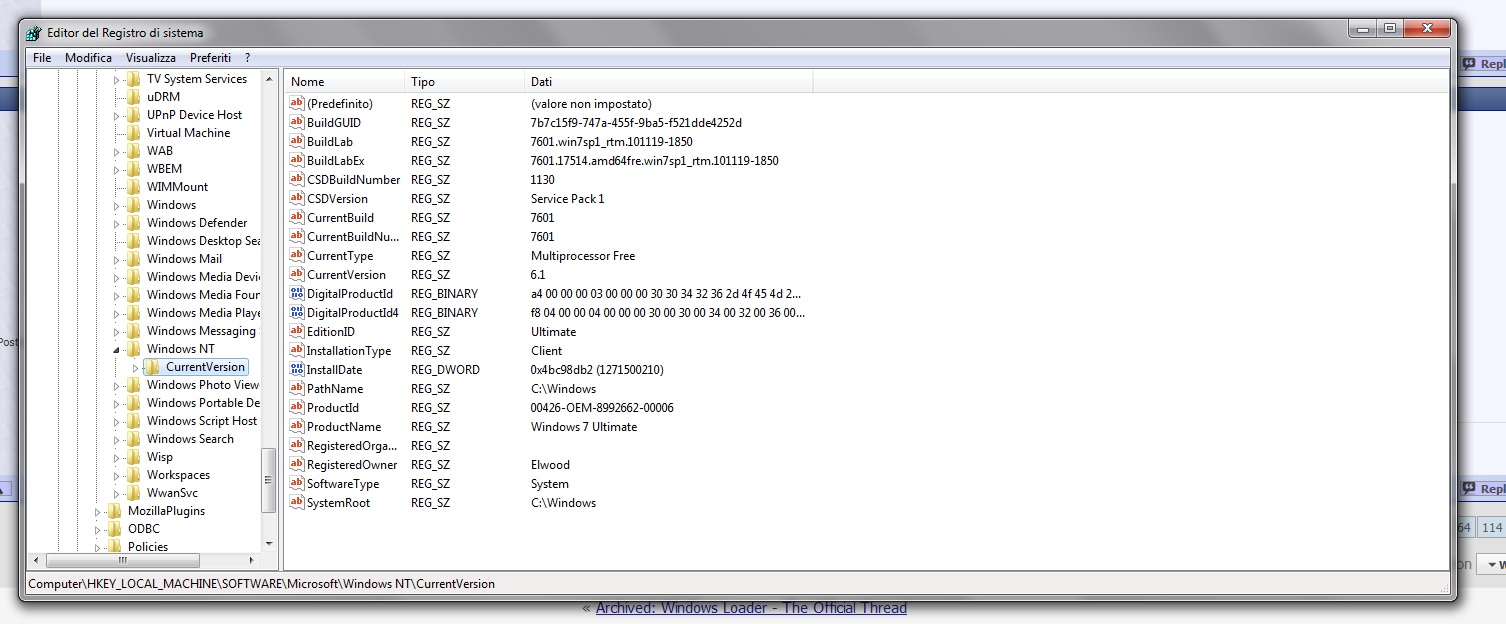Image resolution: width=1506 pixels, height=624 pixels.
Task: Click the RegisteredOwner string value icon
Action: 296,464
